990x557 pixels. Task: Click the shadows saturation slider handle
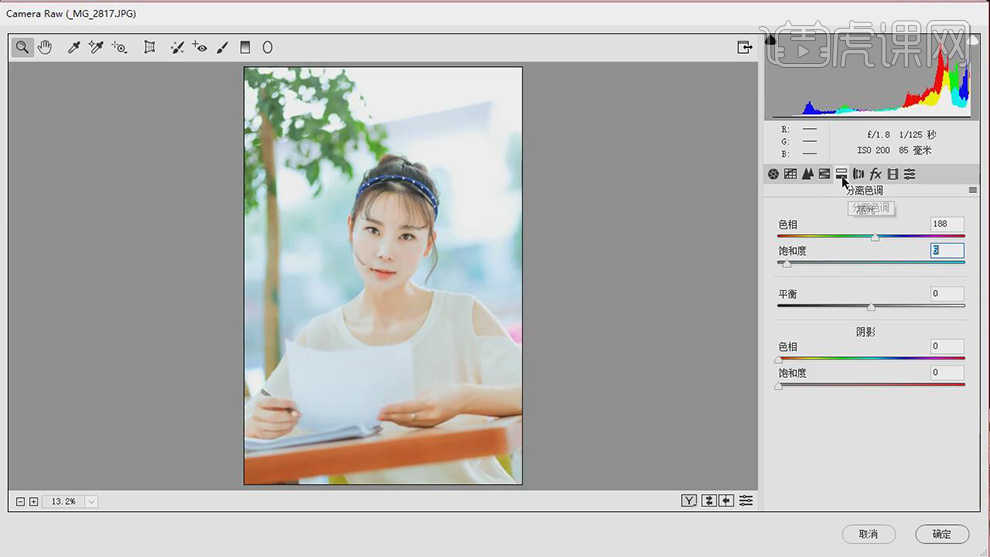(x=778, y=386)
